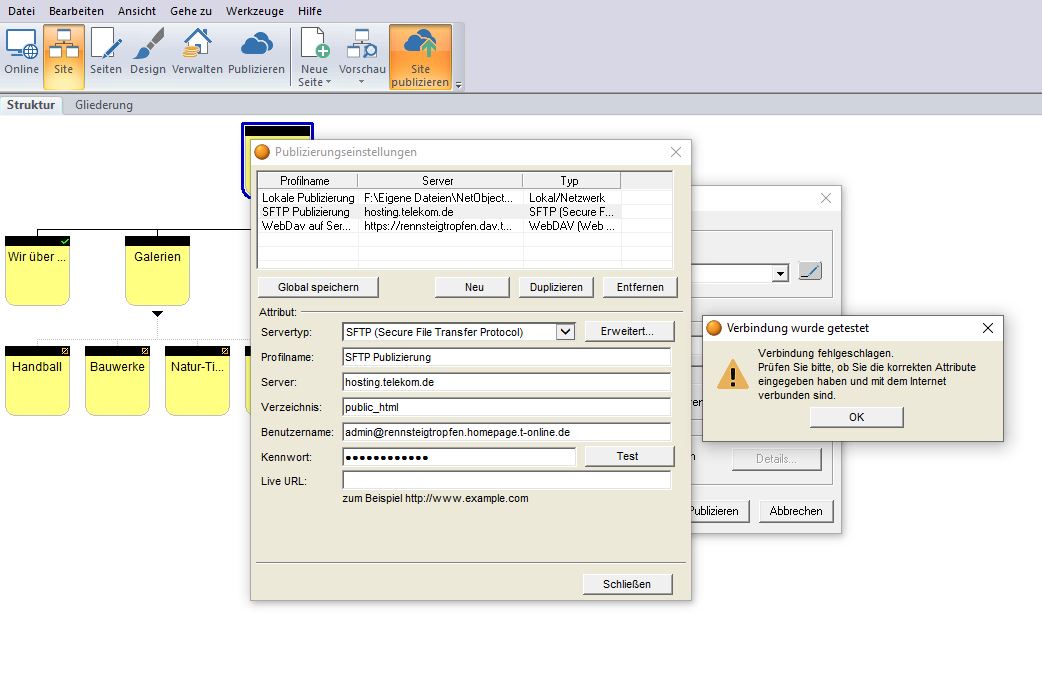
Task: Click into the Live URL field
Action: point(506,480)
